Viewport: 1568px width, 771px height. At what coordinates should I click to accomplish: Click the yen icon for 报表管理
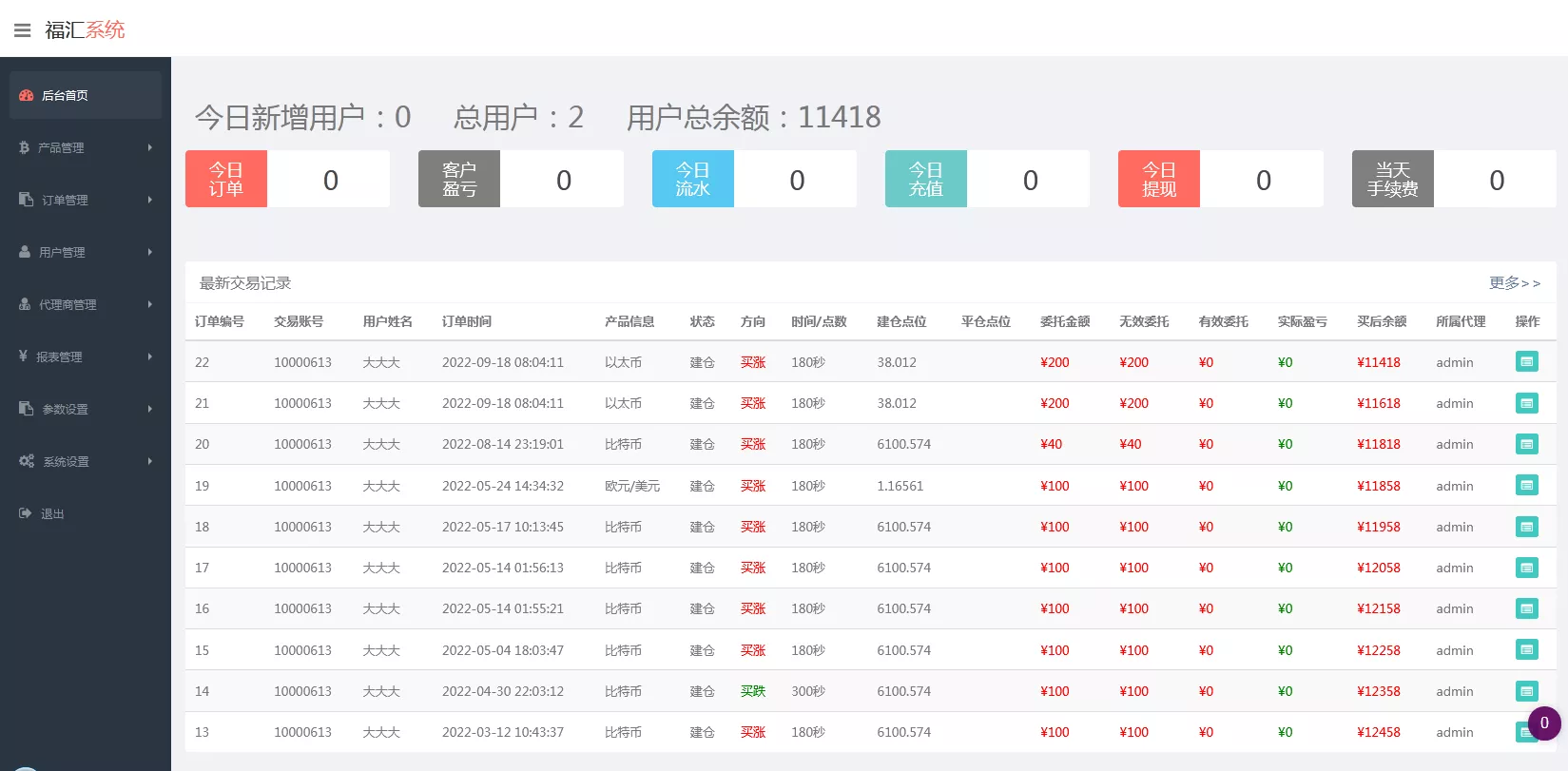(24, 357)
